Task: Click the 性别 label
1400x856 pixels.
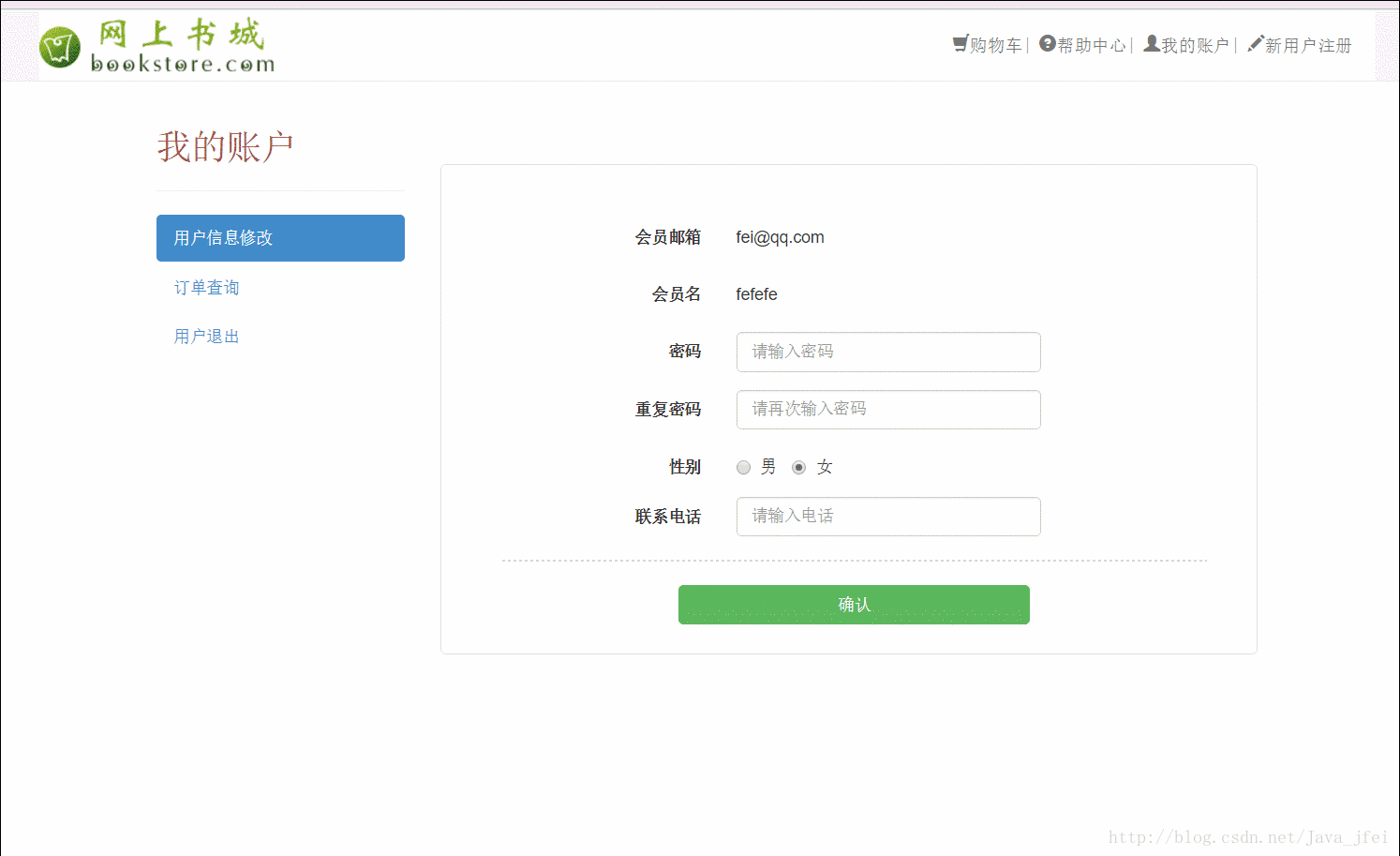Action: (x=685, y=467)
